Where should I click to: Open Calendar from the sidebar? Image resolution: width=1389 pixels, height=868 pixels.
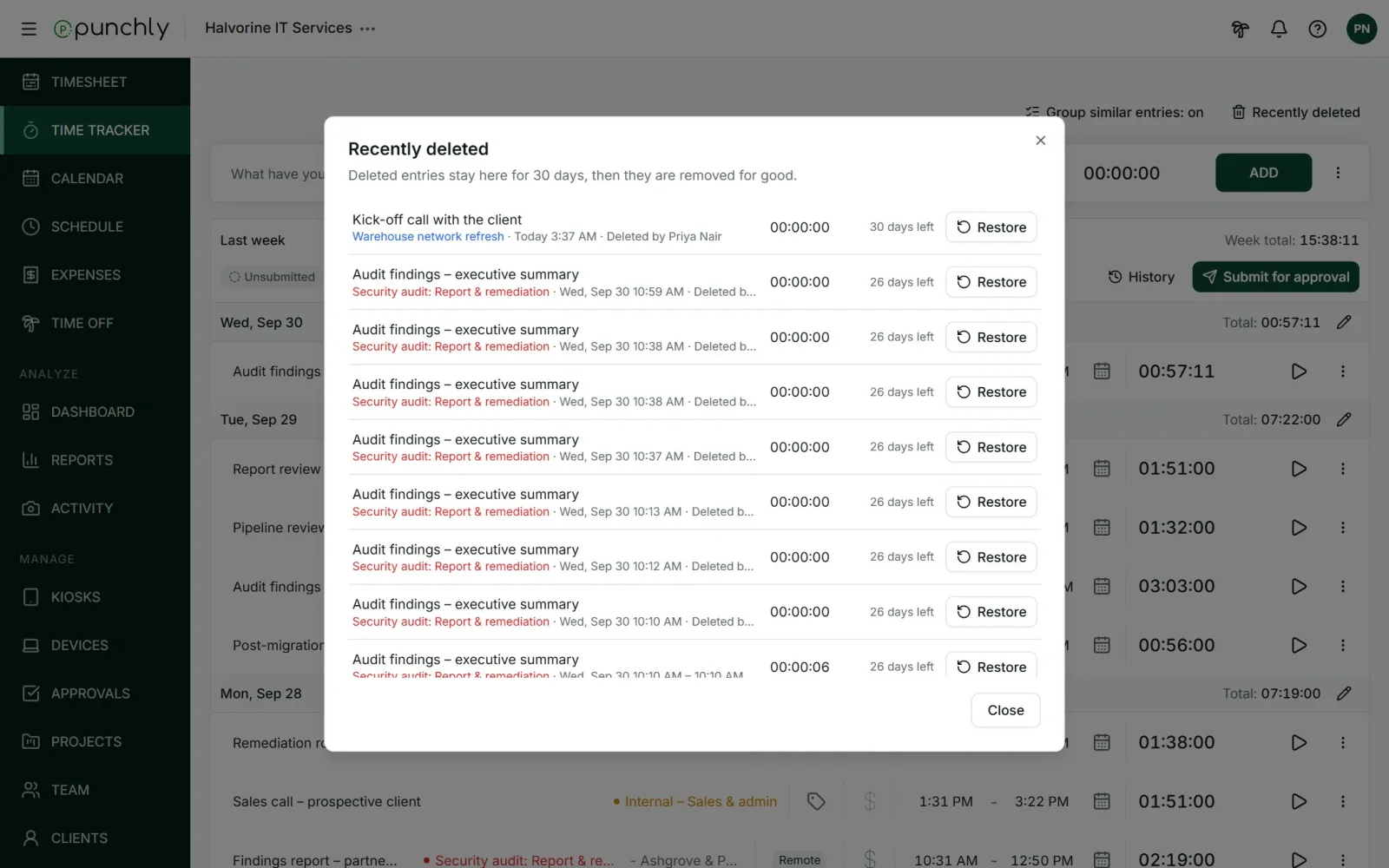(x=95, y=178)
